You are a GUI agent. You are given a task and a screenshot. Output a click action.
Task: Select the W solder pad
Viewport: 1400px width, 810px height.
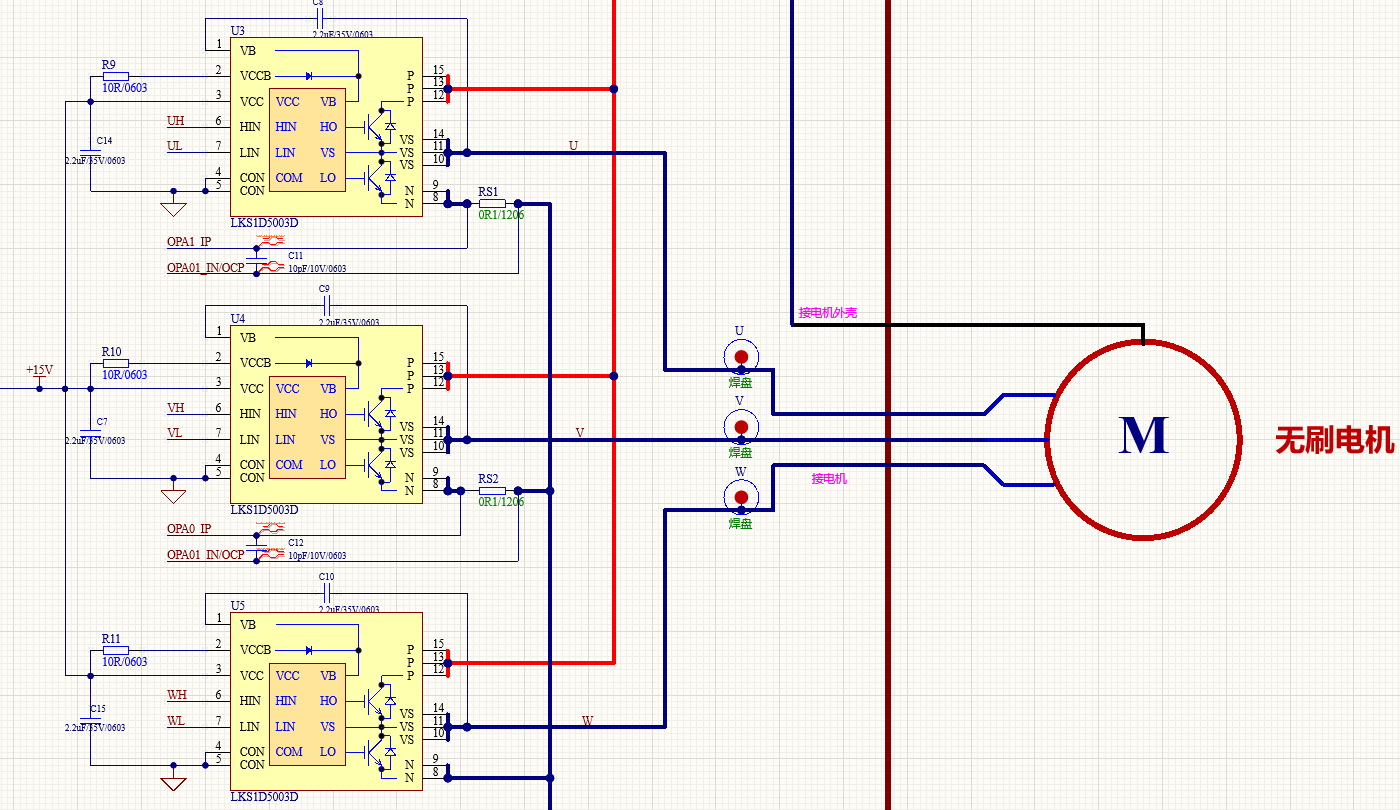(x=741, y=496)
